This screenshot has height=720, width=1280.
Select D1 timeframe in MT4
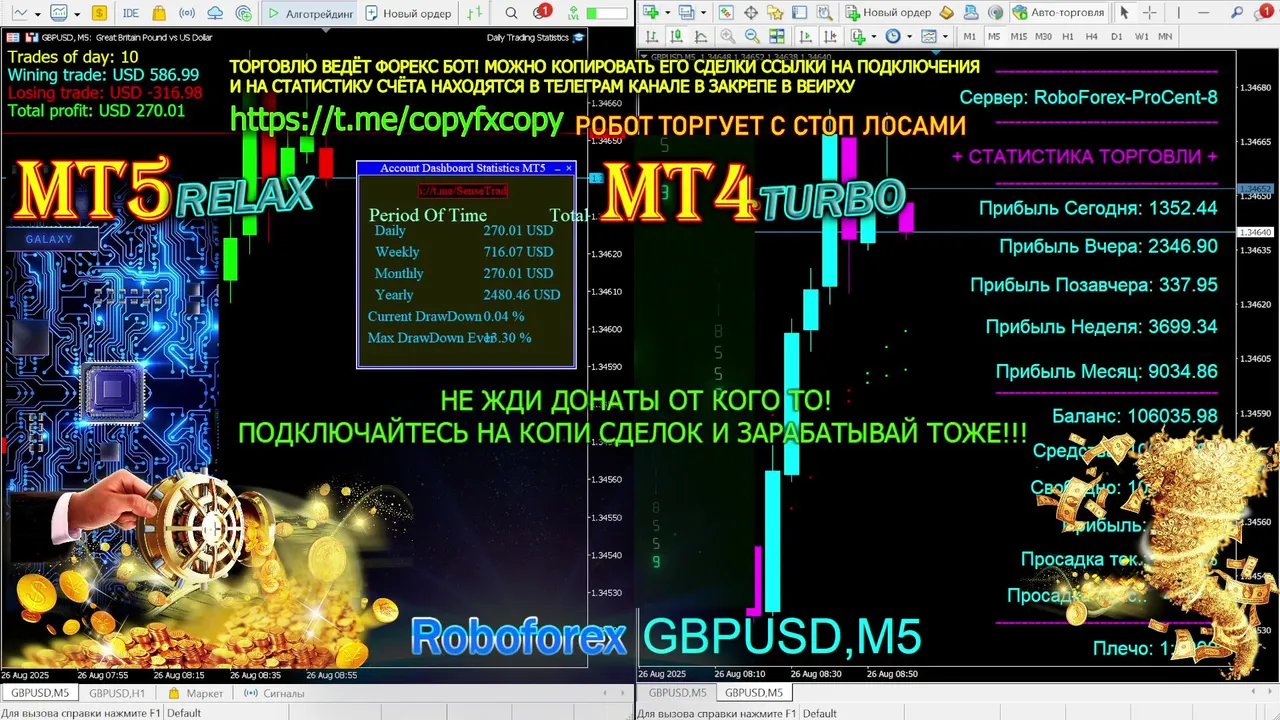click(x=1117, y=36)
